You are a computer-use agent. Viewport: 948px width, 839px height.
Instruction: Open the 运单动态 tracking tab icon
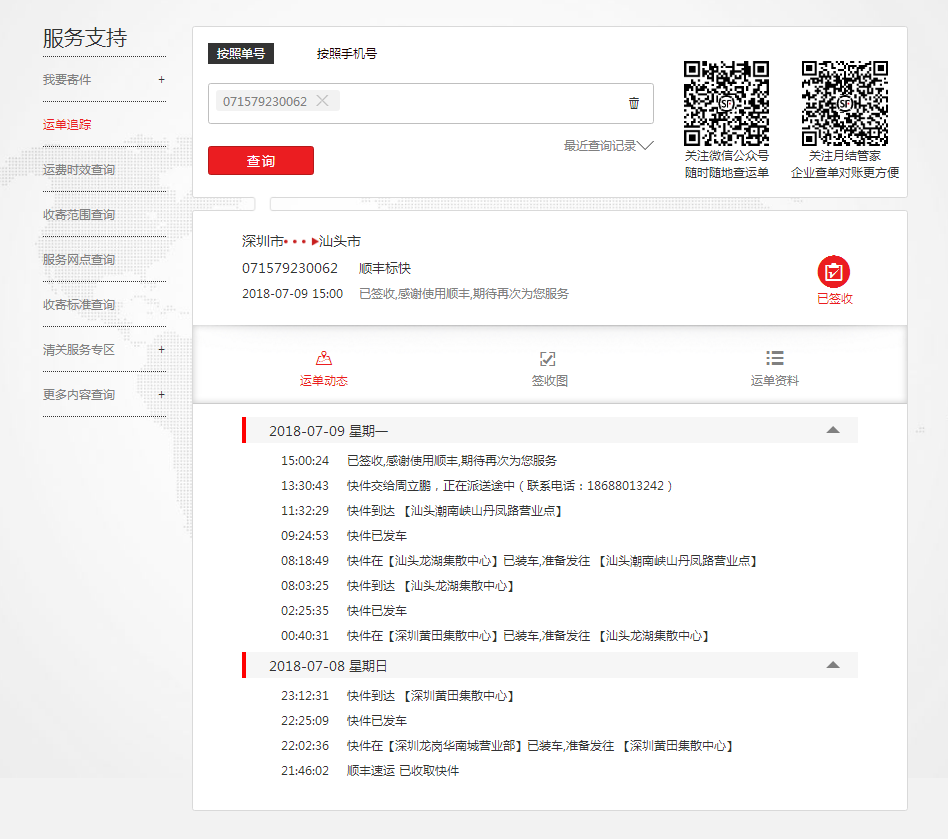point(324,358)
